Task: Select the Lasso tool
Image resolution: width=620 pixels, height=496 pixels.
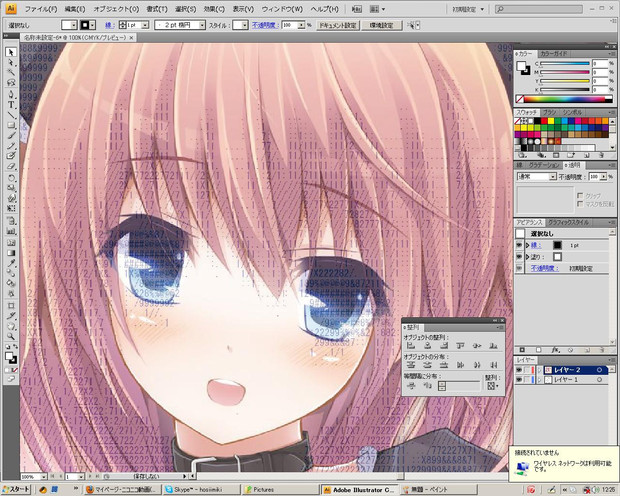Action: 11,83
